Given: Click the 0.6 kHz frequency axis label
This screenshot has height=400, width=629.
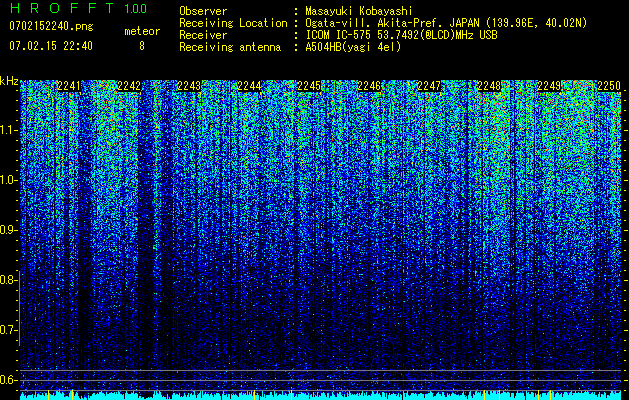Looking at the screenshot, I should click(x=8, y=380).
